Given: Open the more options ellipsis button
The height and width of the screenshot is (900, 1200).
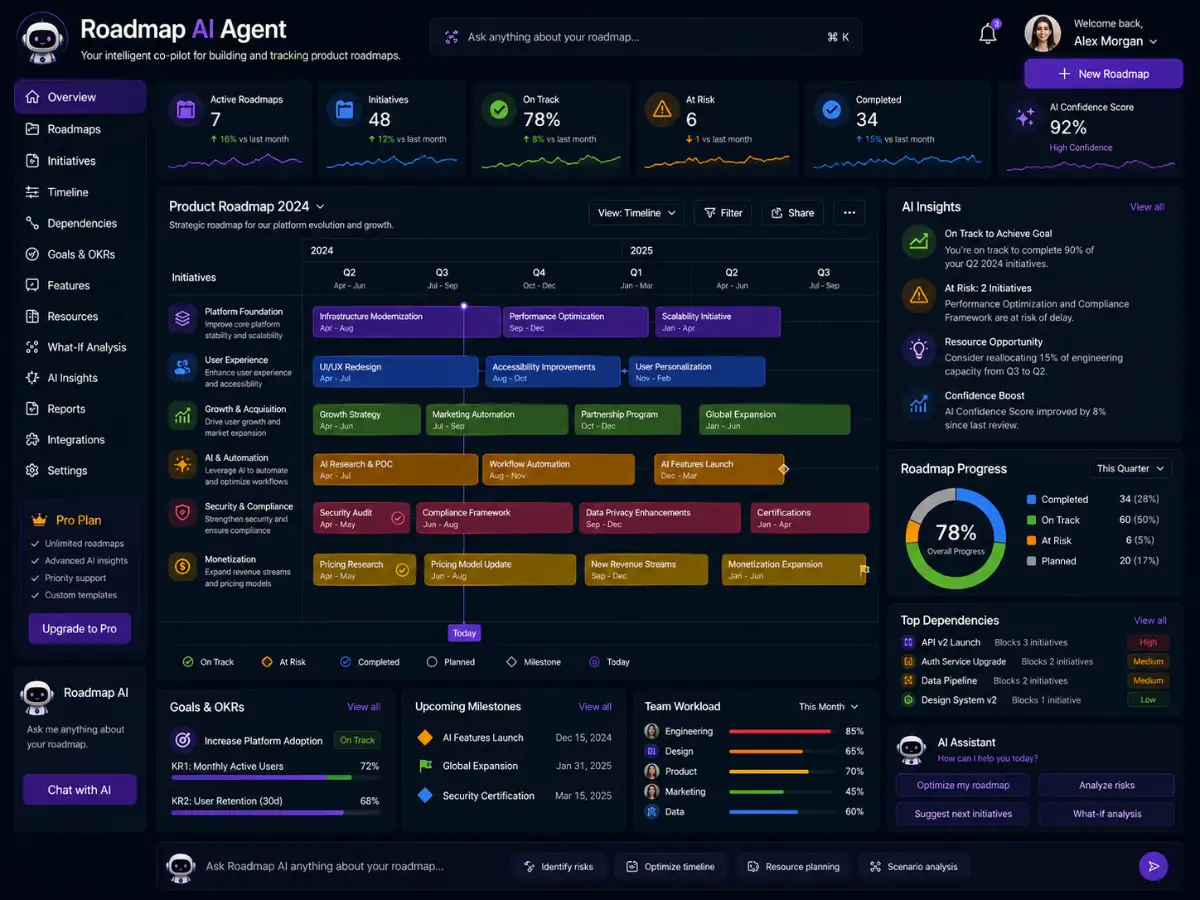Looking at the screenshot, I should [849, 212].
